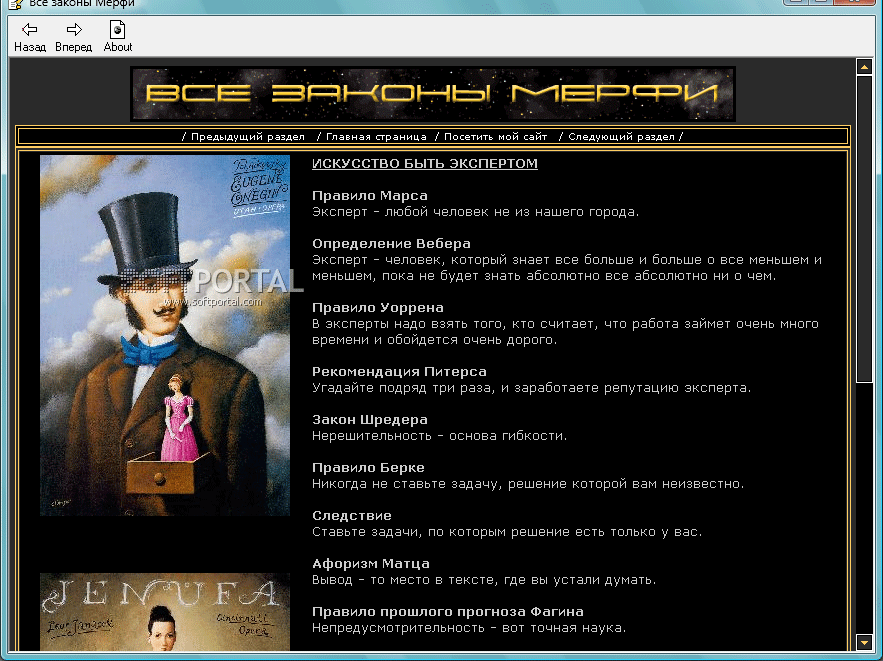Click text Эксперт - человек, который знает
The width and height of the screenshot is (883, 661).
pos(431,260)
